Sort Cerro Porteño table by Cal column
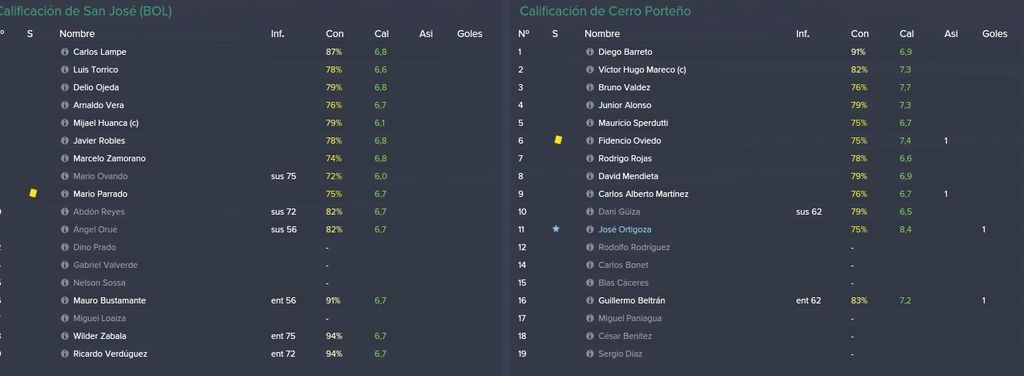This screenshot has height=376, width=1024. coord(906,34)
